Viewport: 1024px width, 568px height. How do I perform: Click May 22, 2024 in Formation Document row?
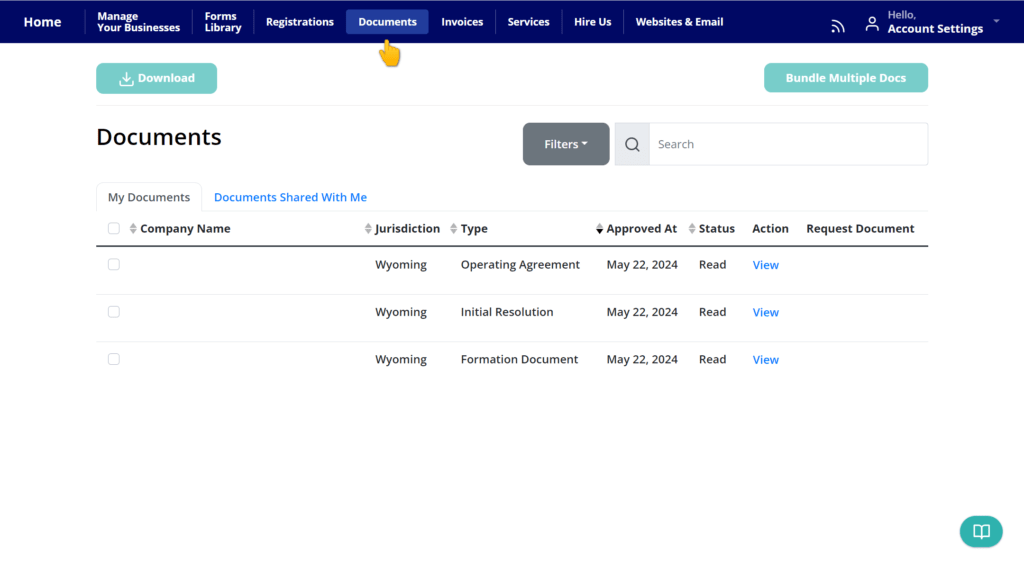pos(642,359)
